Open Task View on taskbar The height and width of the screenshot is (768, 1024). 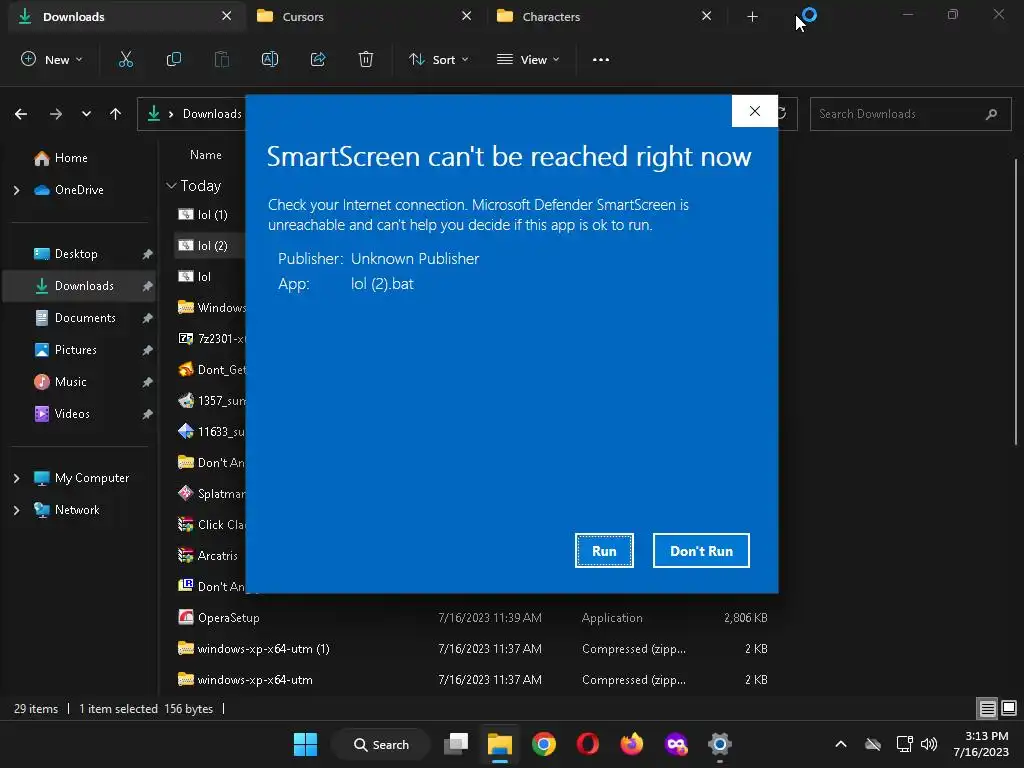[456, 744]
